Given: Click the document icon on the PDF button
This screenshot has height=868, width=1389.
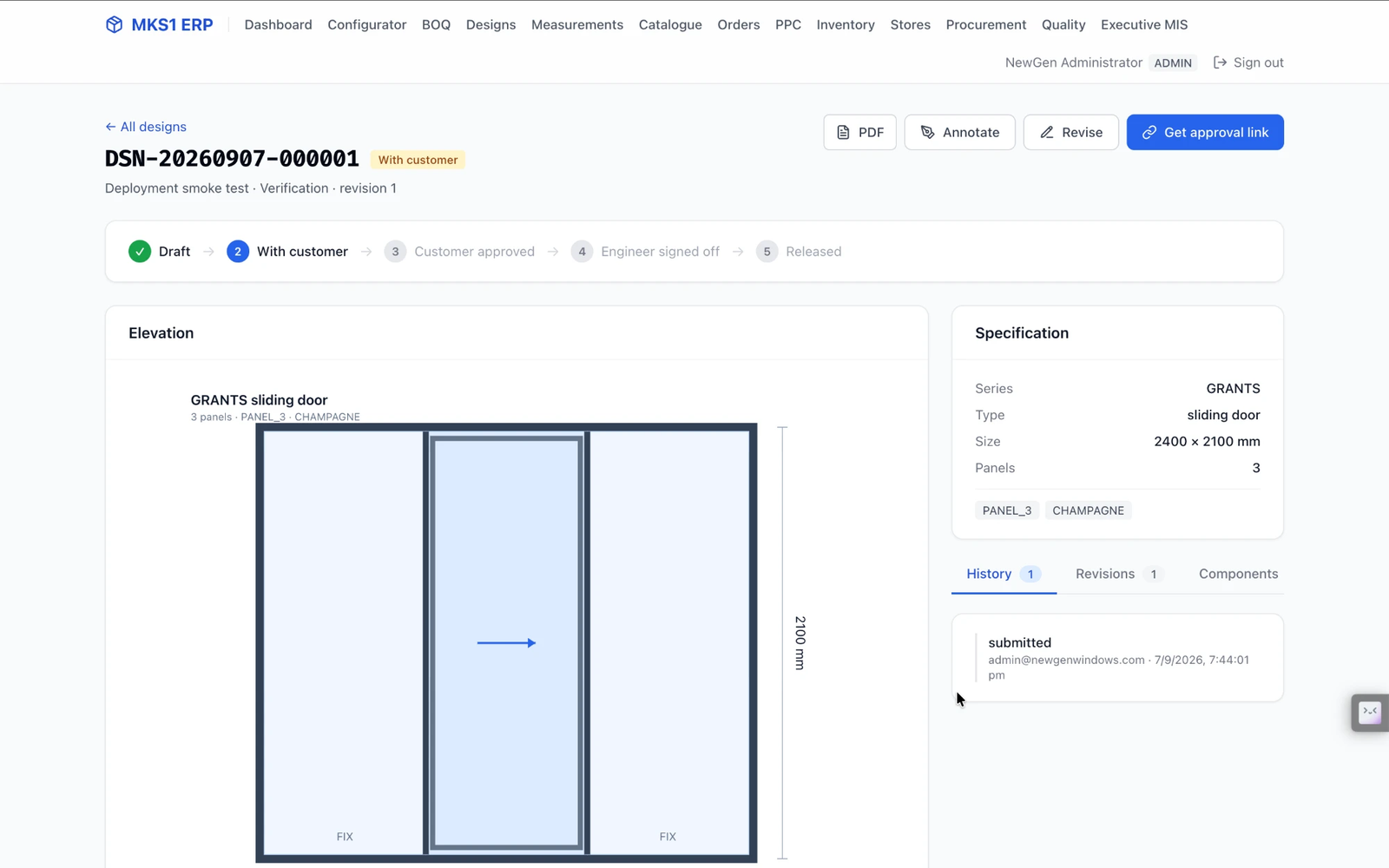Looking at the screenshot, I should (x=843, y=133).
